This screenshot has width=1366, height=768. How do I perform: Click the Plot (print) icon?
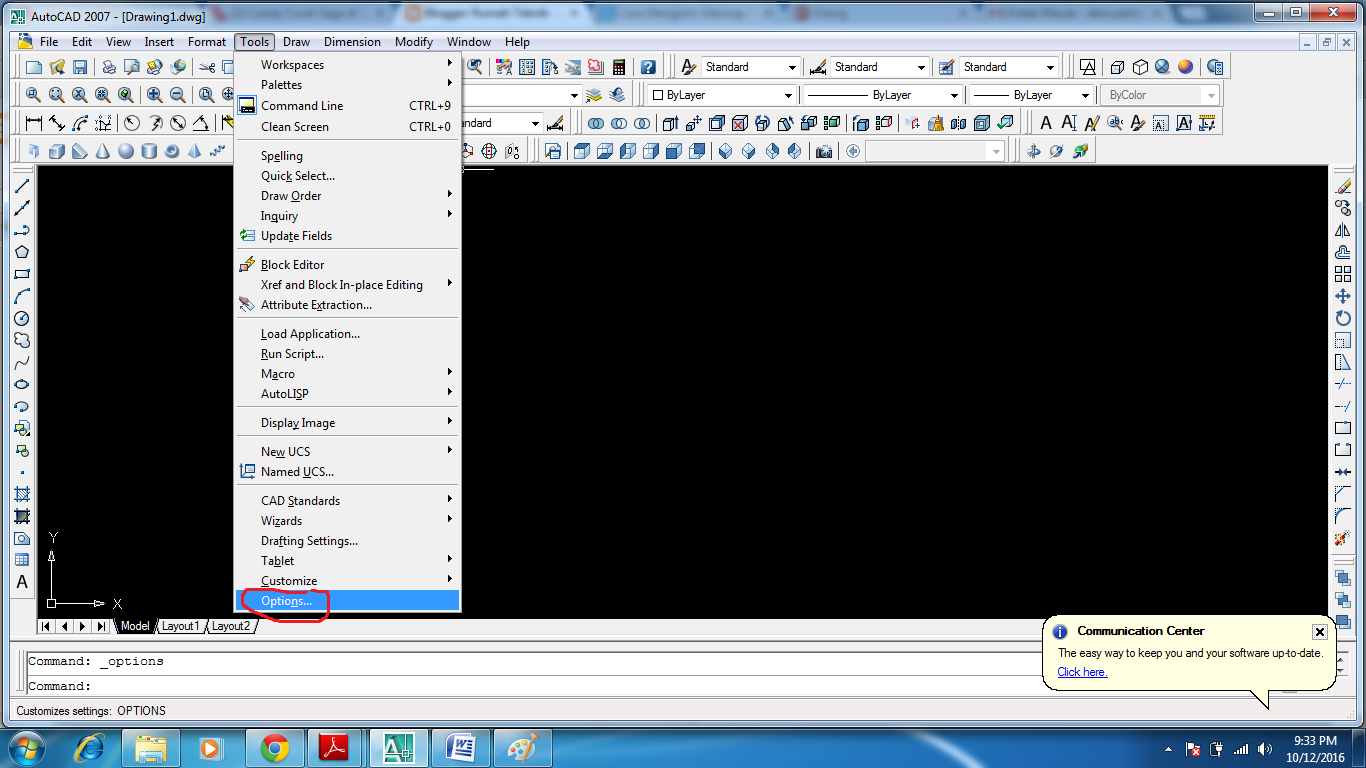[x=108, y=67]
